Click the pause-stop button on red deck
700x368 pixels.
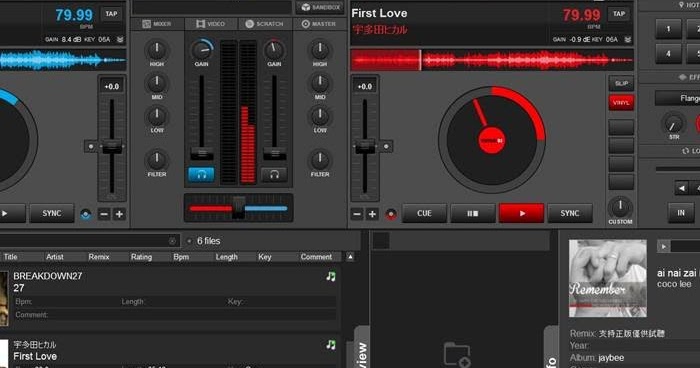[x=473, y=213]
